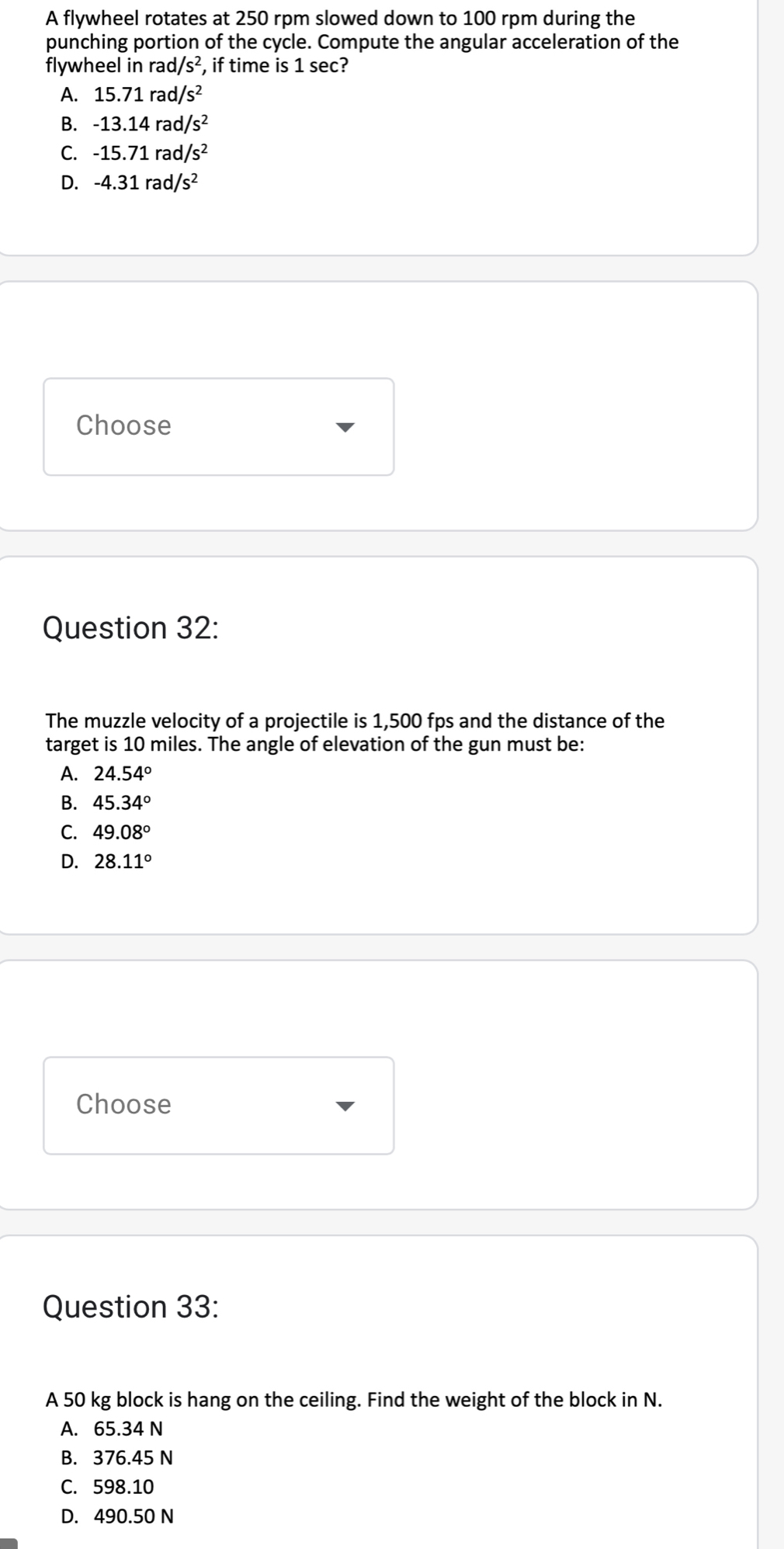Click option B. 376.45 N

coord(117,1457)
